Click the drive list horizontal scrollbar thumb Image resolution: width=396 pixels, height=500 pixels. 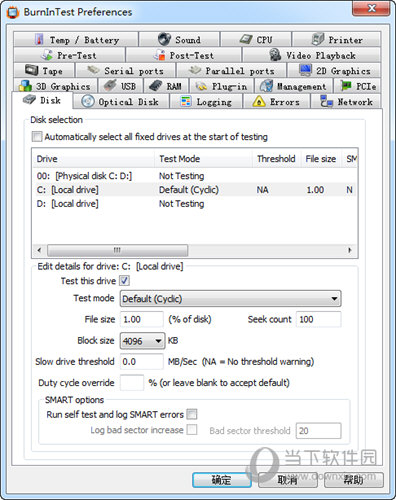[x=117, y=250]
